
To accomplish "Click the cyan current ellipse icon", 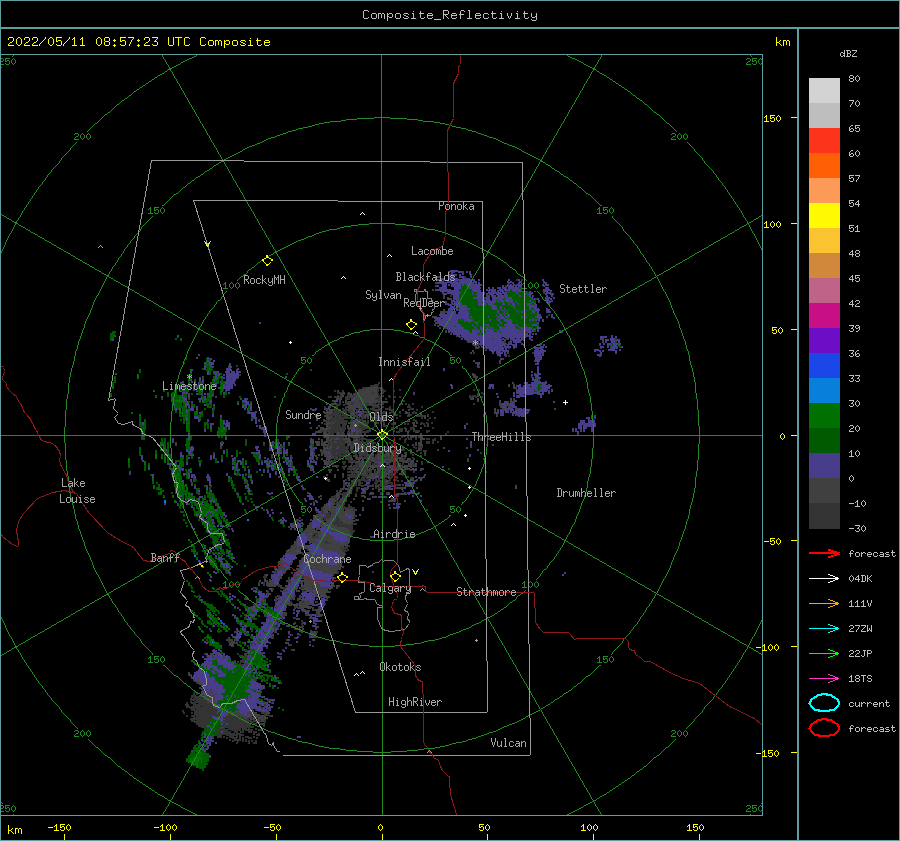I will [824, 703].
